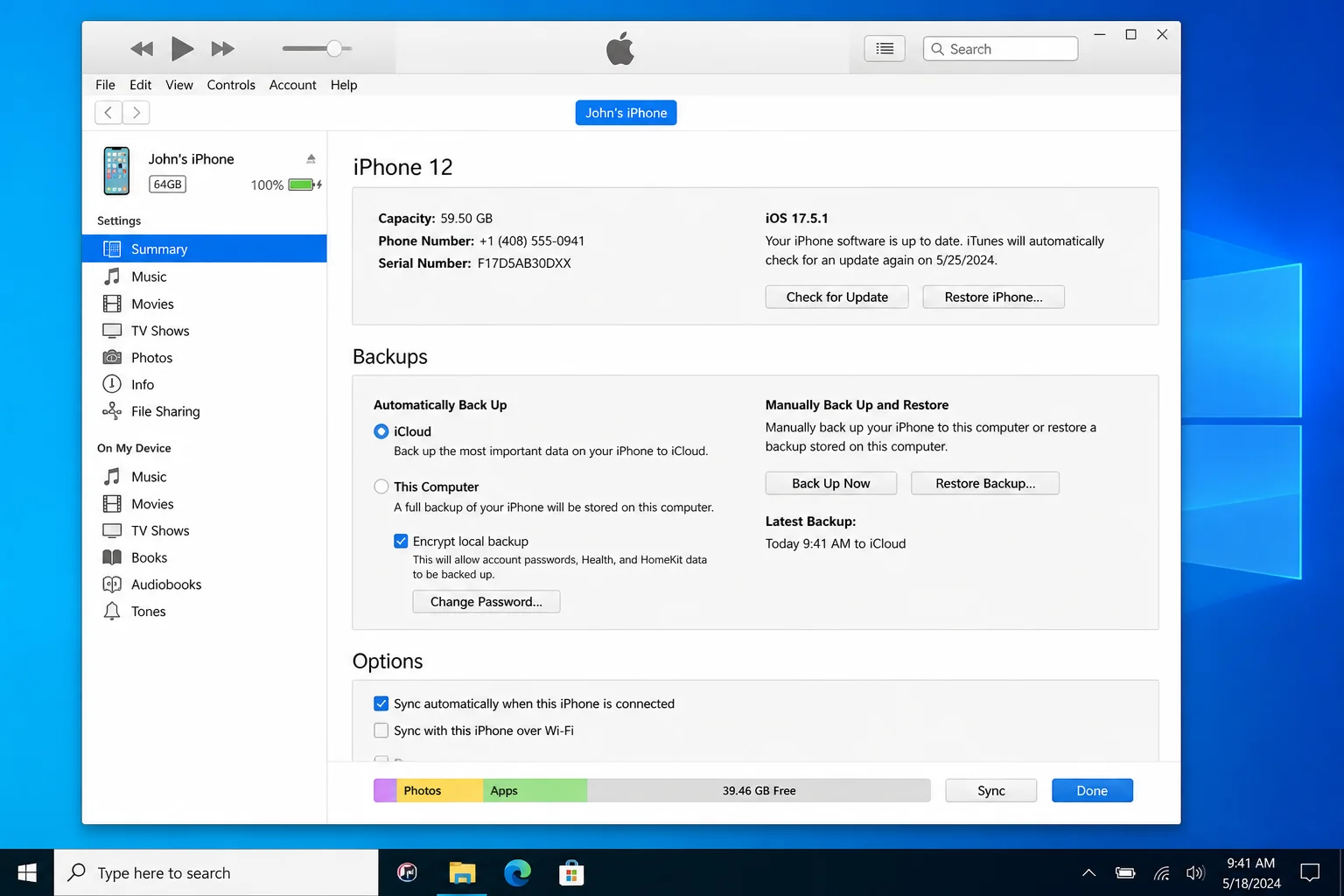Click the volume speaker tray icon
1344x896 pixels.
click(x=1194, y=872)
